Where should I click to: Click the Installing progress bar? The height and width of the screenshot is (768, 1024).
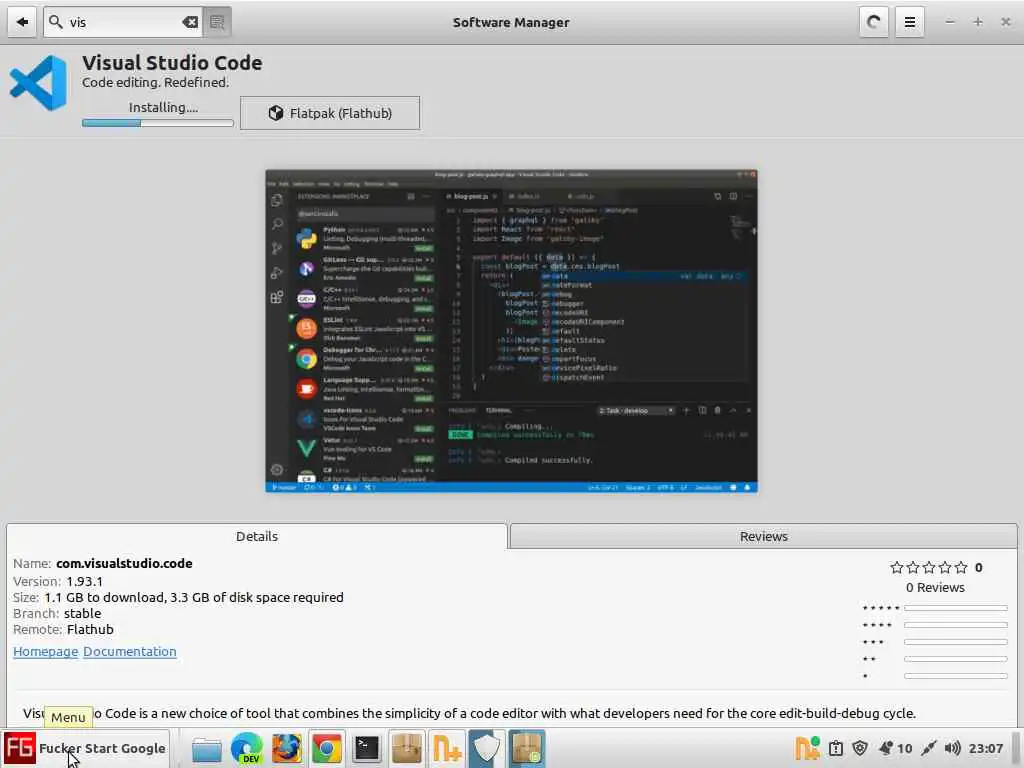pyautogui.click(x=157, y=123)
